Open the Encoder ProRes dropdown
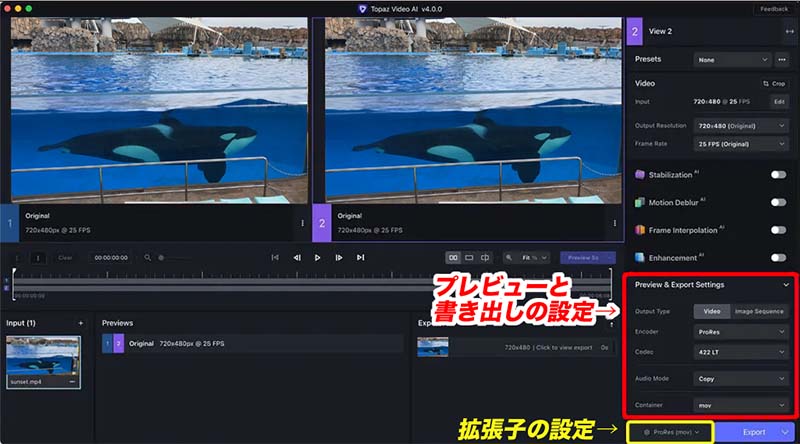 click(x=741, y=332)
